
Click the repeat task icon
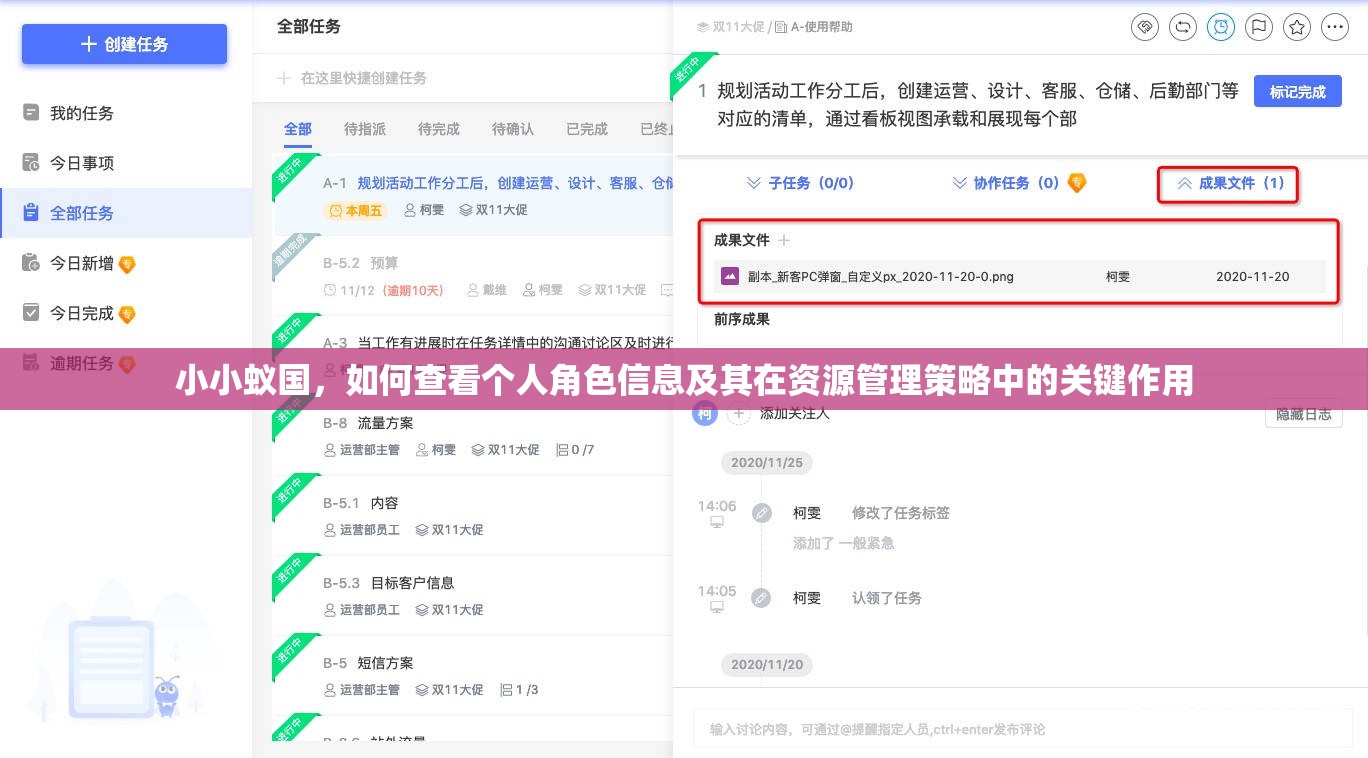click(1183, 27)
